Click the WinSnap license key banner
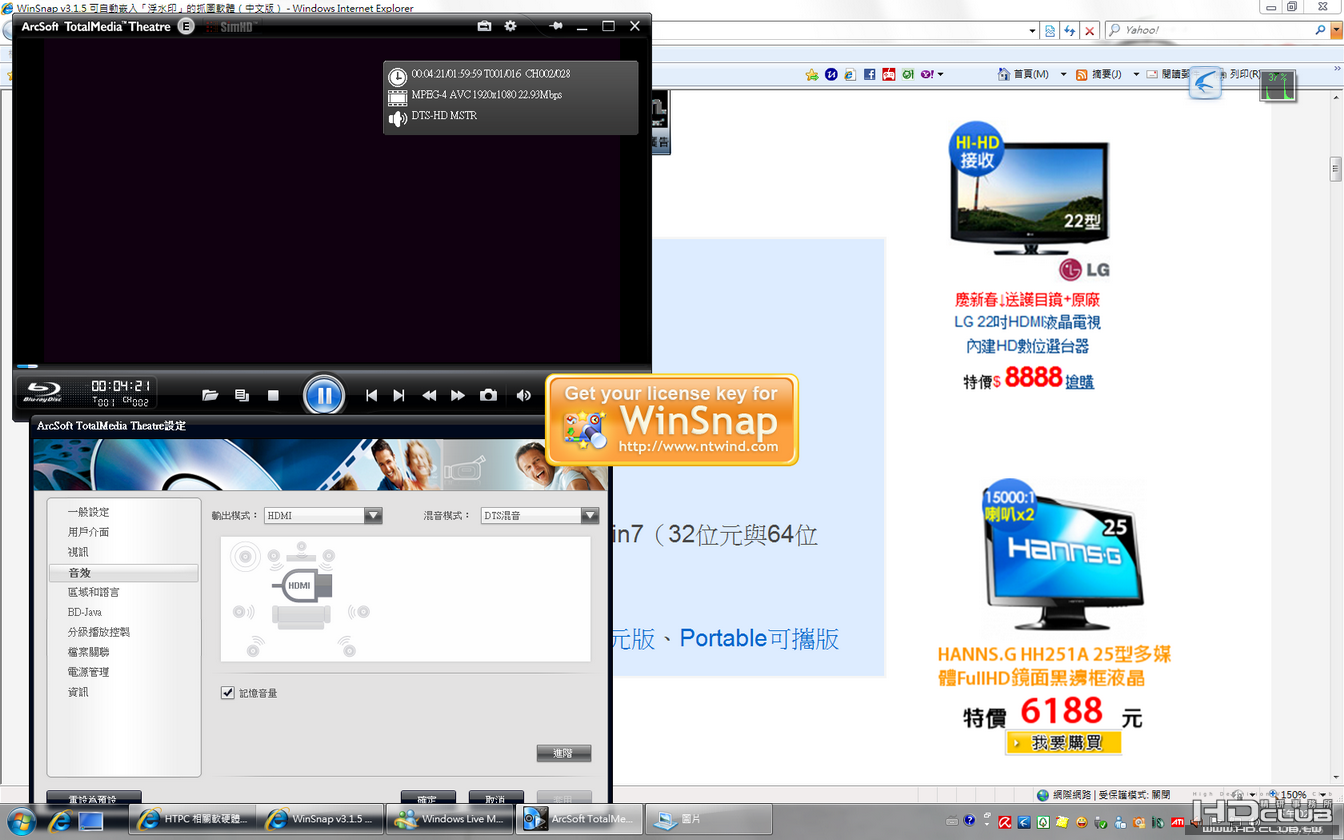 (671, 420)
